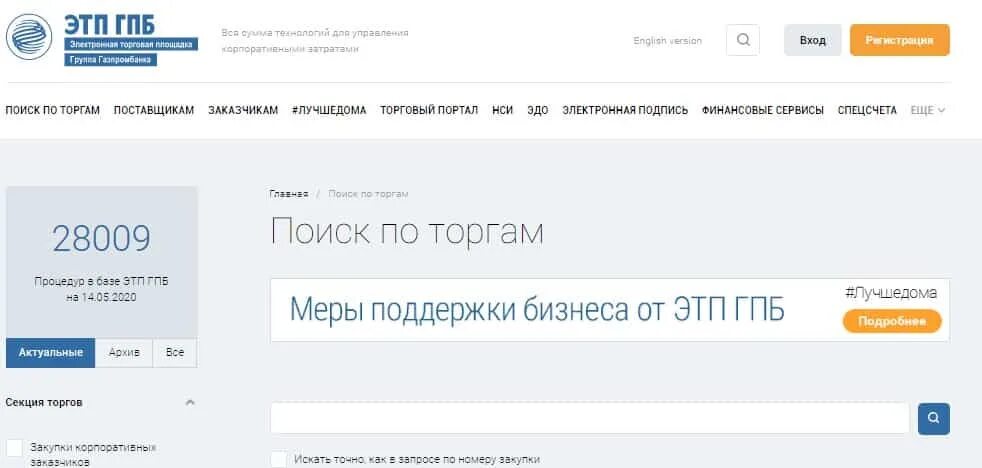The image size is (982, 468).
Task: Enable Искать точно, как в запросе checkbox
Action: (x=279, y=459)
